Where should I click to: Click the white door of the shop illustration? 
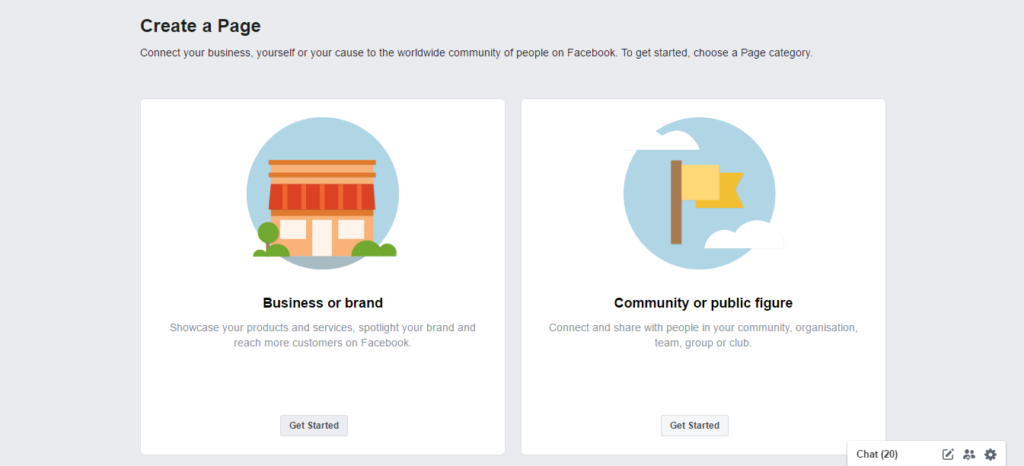coord(322,238)
